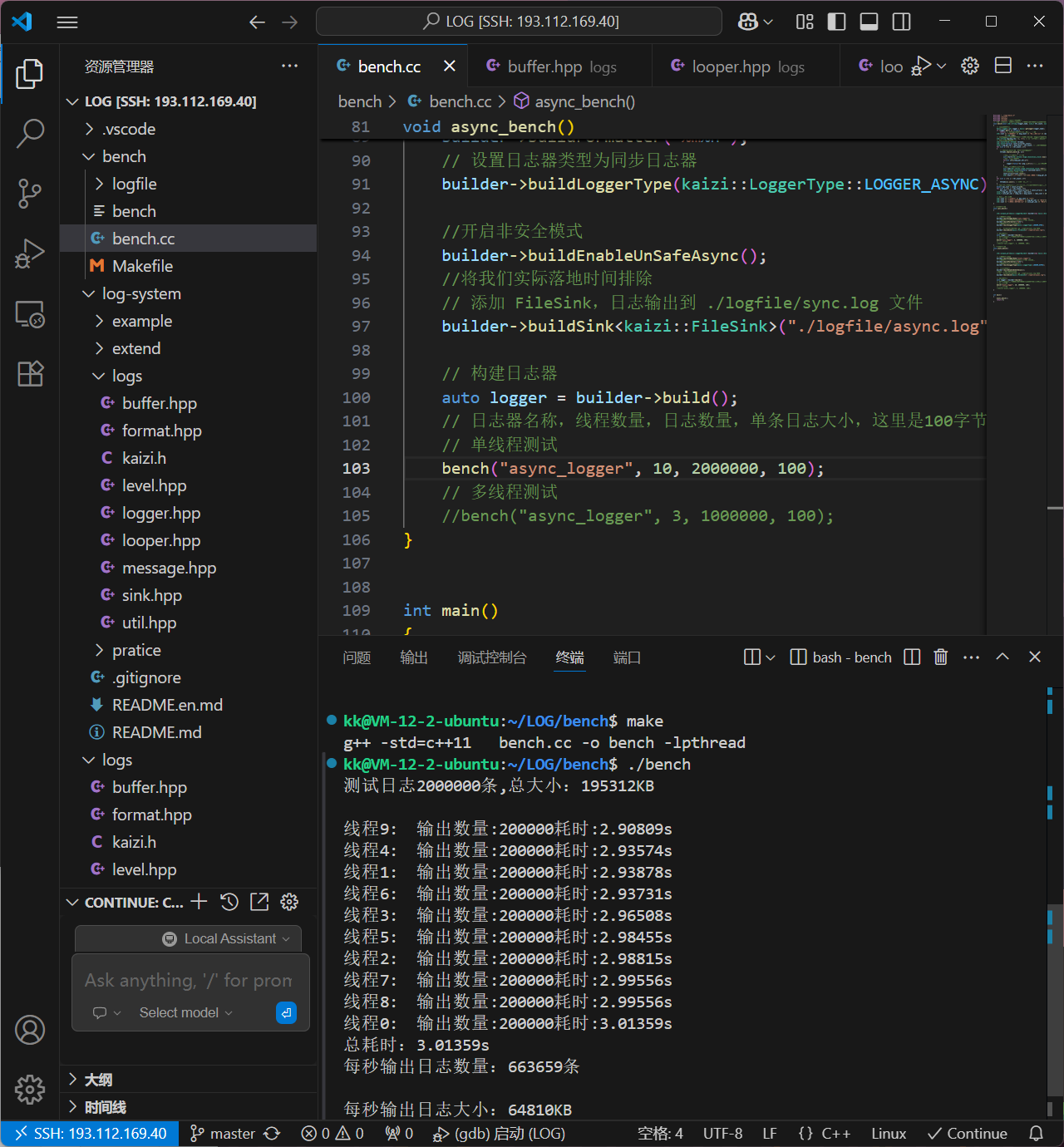Start new Continue chat session
Screen dimensions: 1064x1147
click(x=199, y=902)
